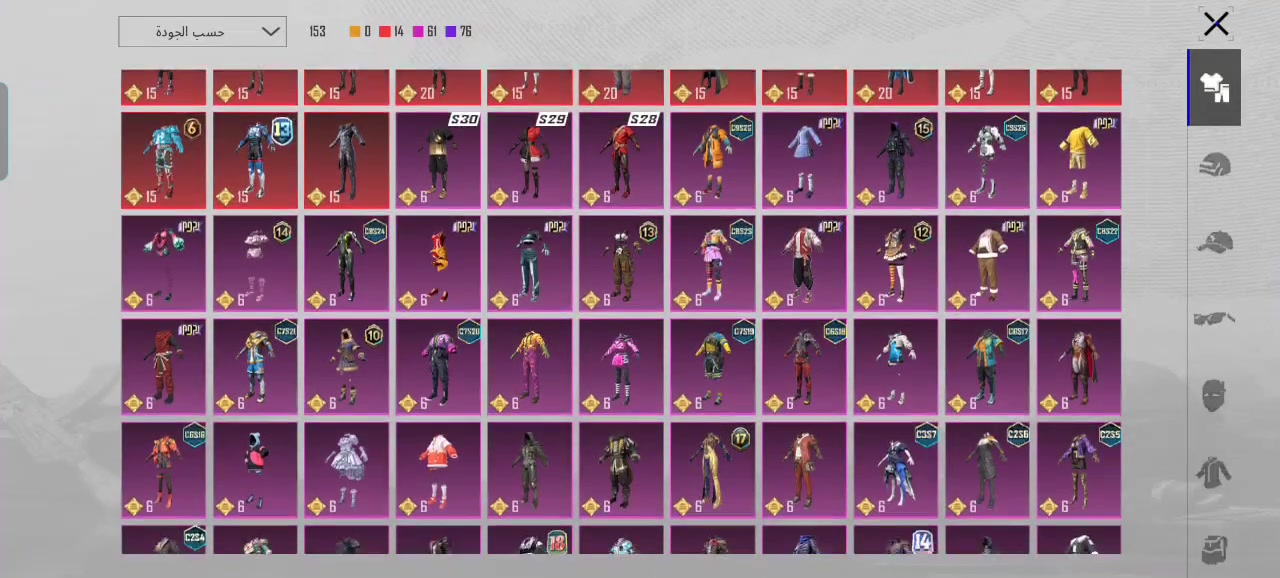Select the white outfit with red cape
Image resolution: width=1280 pixels, height=578 pixels.
tap(1079, 367)
